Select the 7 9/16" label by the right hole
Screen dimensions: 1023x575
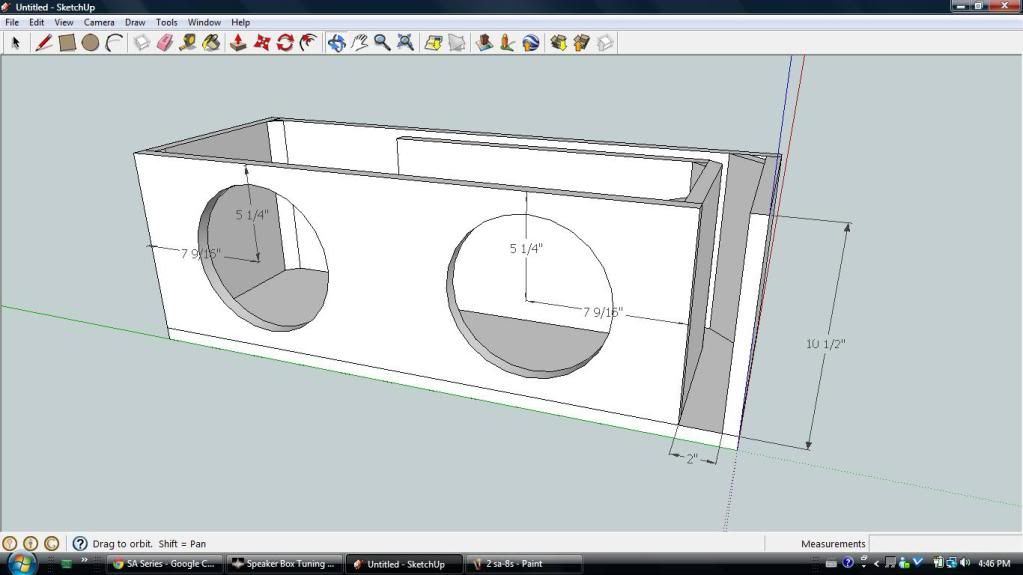[602, 312]
